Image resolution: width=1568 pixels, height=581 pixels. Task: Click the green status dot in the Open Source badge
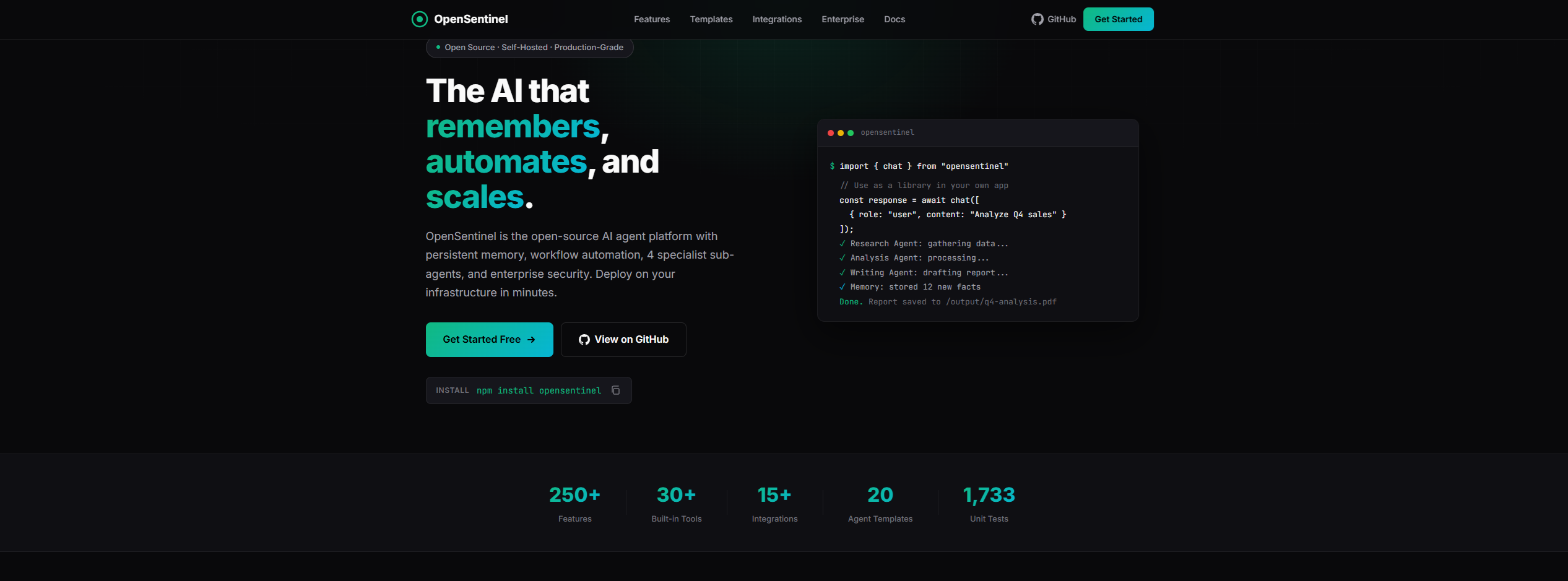coord(437,47)
